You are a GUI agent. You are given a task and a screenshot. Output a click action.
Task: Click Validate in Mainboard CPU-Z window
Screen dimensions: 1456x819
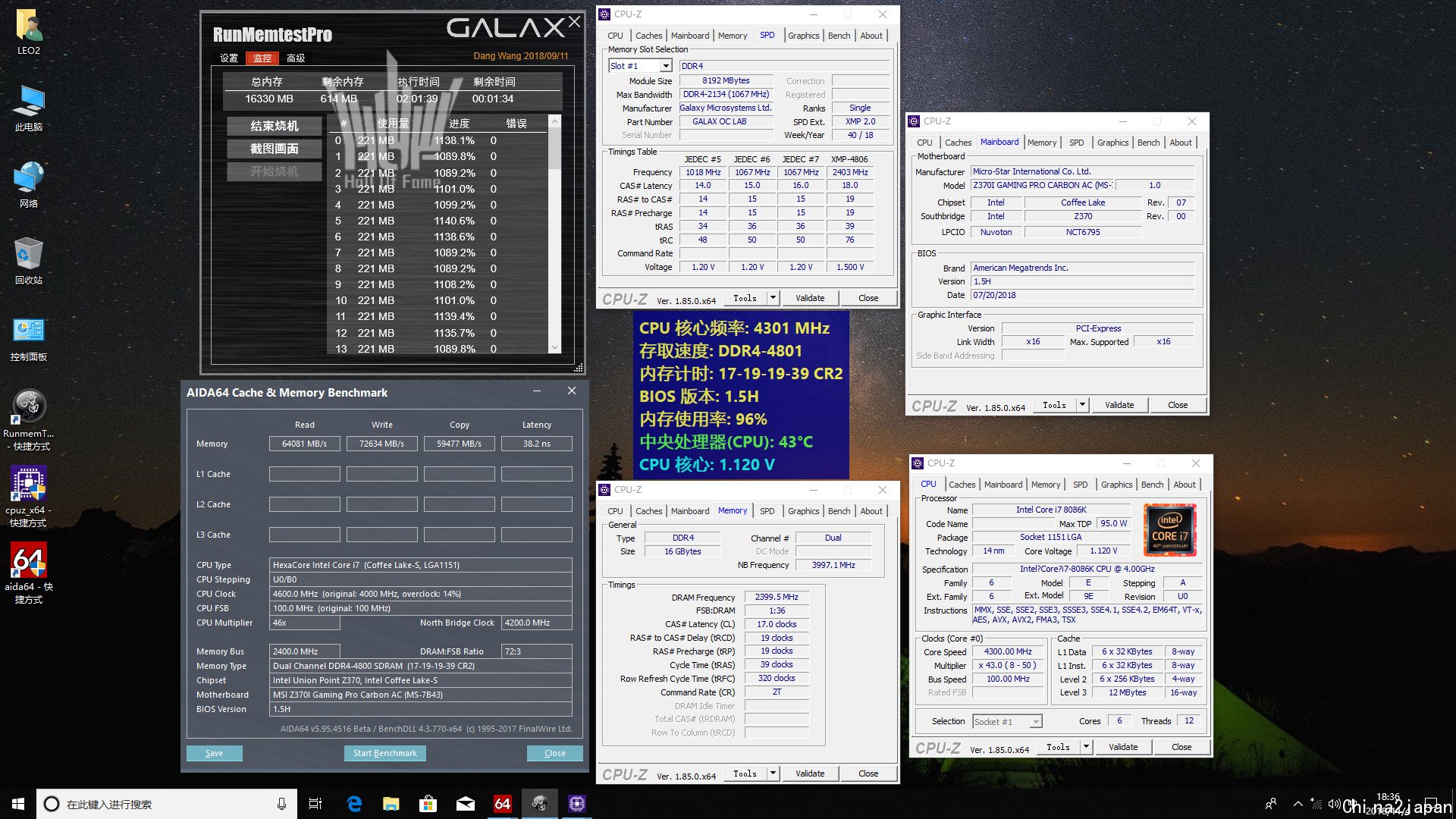point(1119,405)
